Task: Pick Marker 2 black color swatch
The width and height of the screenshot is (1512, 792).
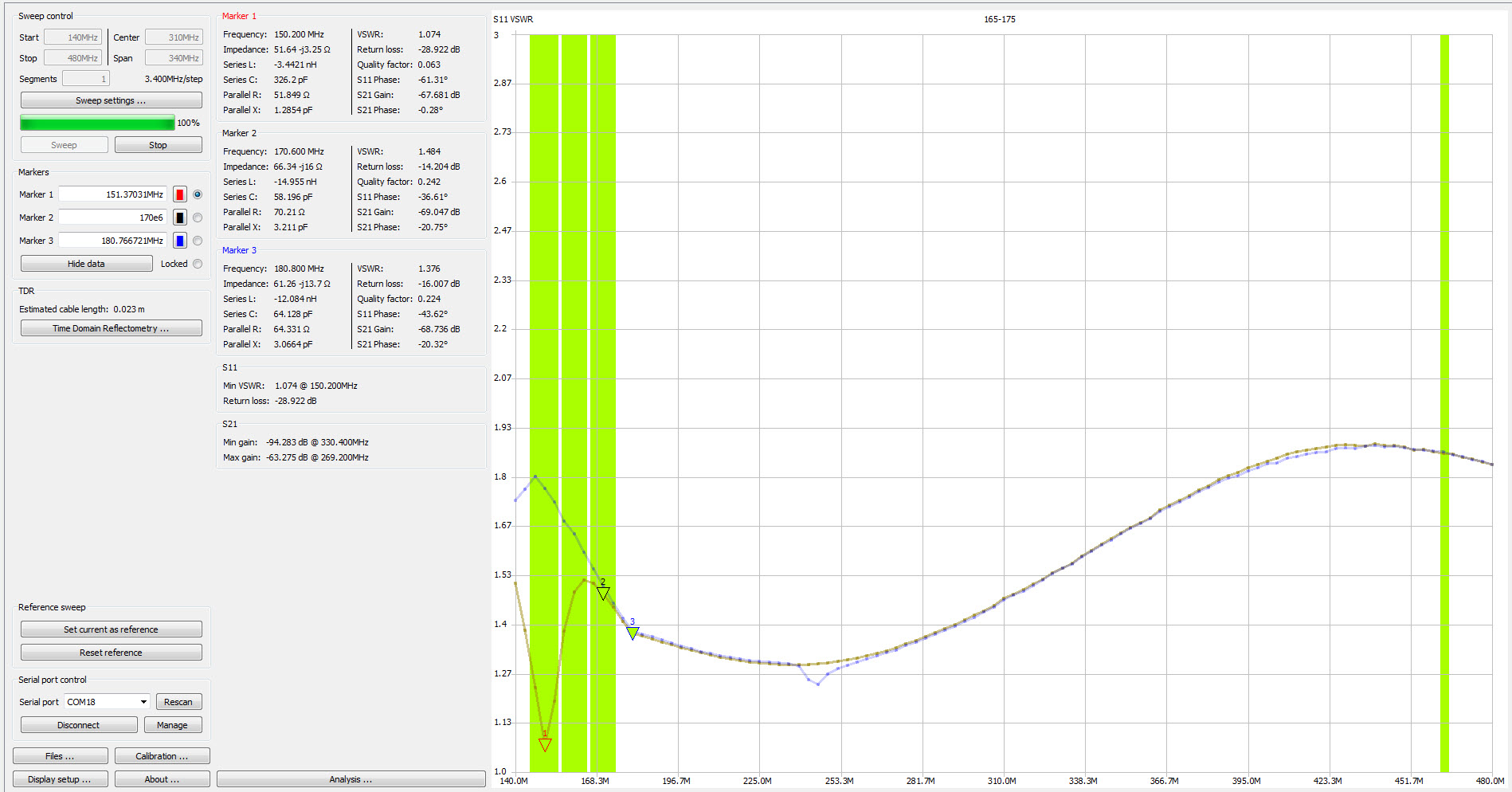Action: pos(180,218)
